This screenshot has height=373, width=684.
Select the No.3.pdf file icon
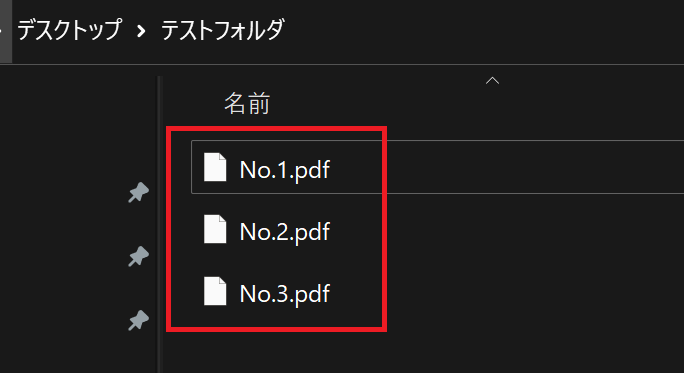tap(215, 291)
